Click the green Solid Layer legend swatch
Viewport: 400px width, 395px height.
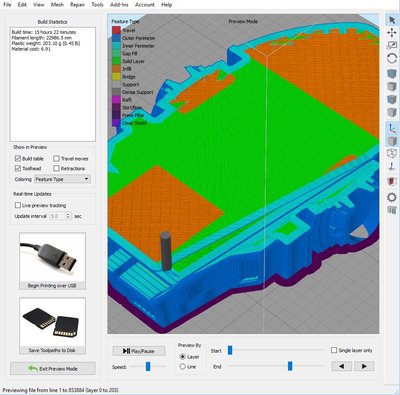[x=116, y=61]
